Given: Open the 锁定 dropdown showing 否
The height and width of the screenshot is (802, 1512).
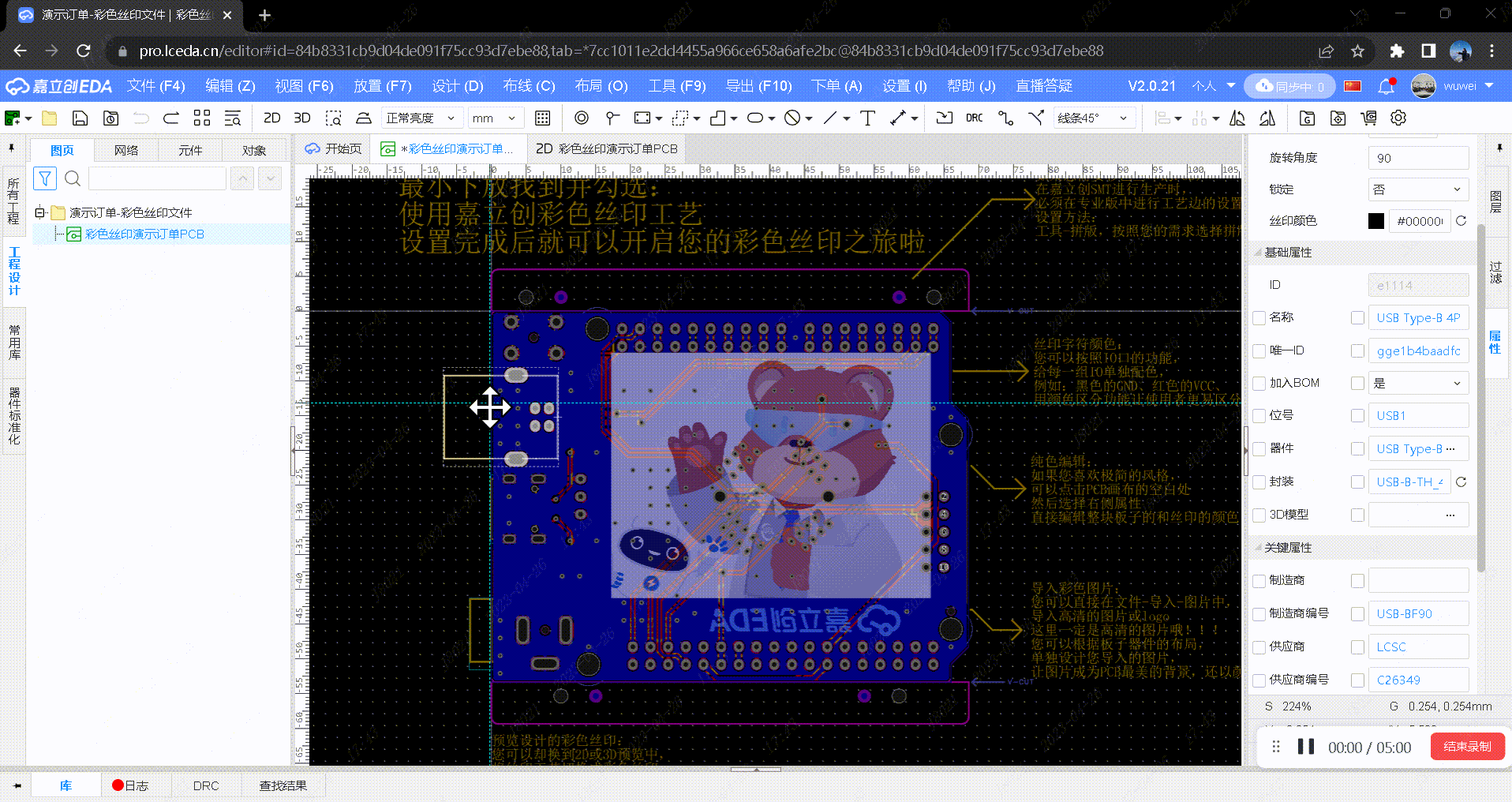Looking at the screenshot, I should [1418, 189].
